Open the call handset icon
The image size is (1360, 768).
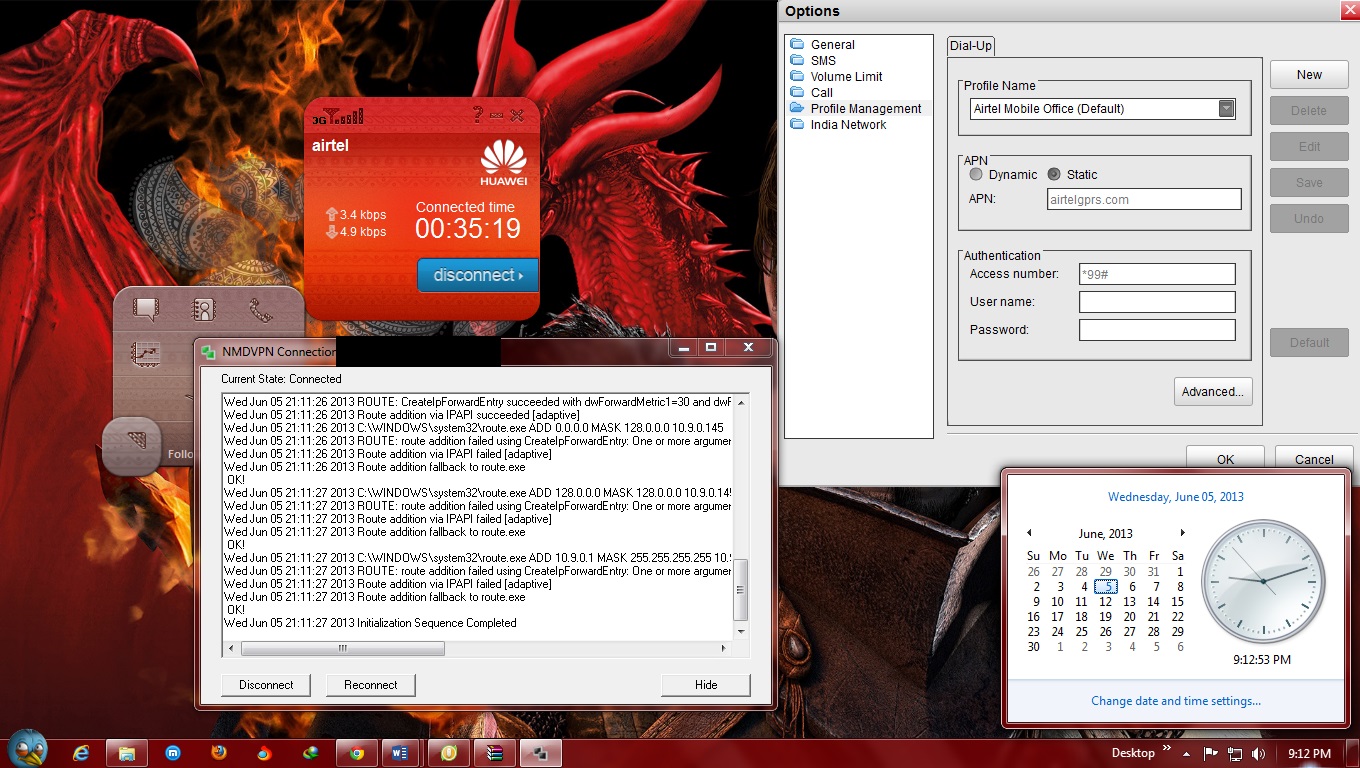tap(261, 310)
